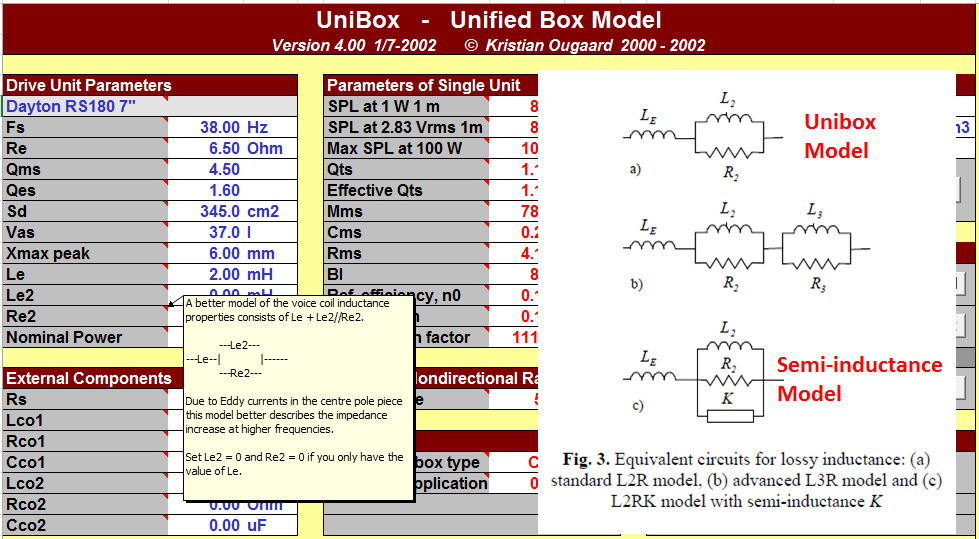Select the Cco1 label cell
This screenshot has width=979, height=539.
(x=86, y=463)
